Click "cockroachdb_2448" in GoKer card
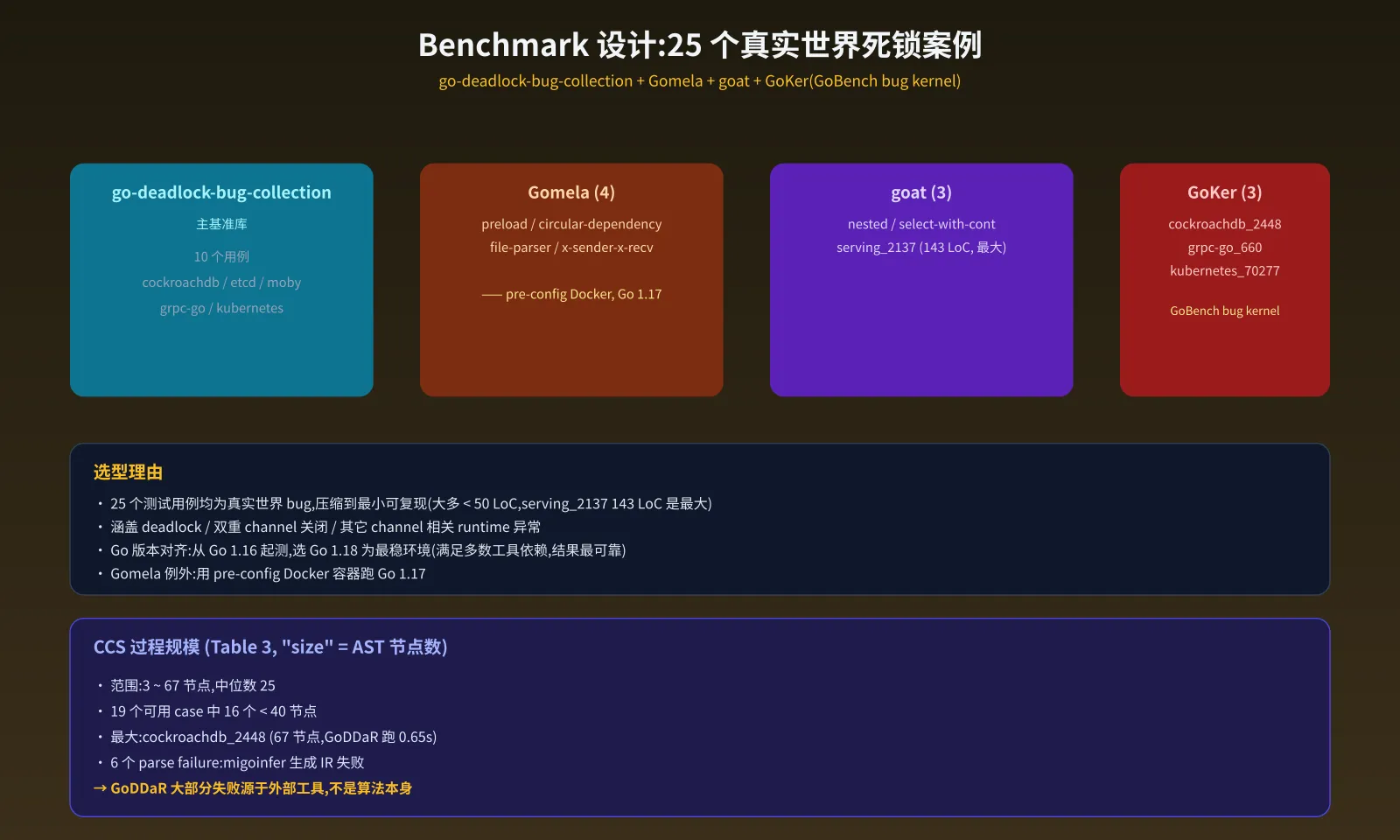Screen dimensions: 1400x840 [x=1225, y=224]
